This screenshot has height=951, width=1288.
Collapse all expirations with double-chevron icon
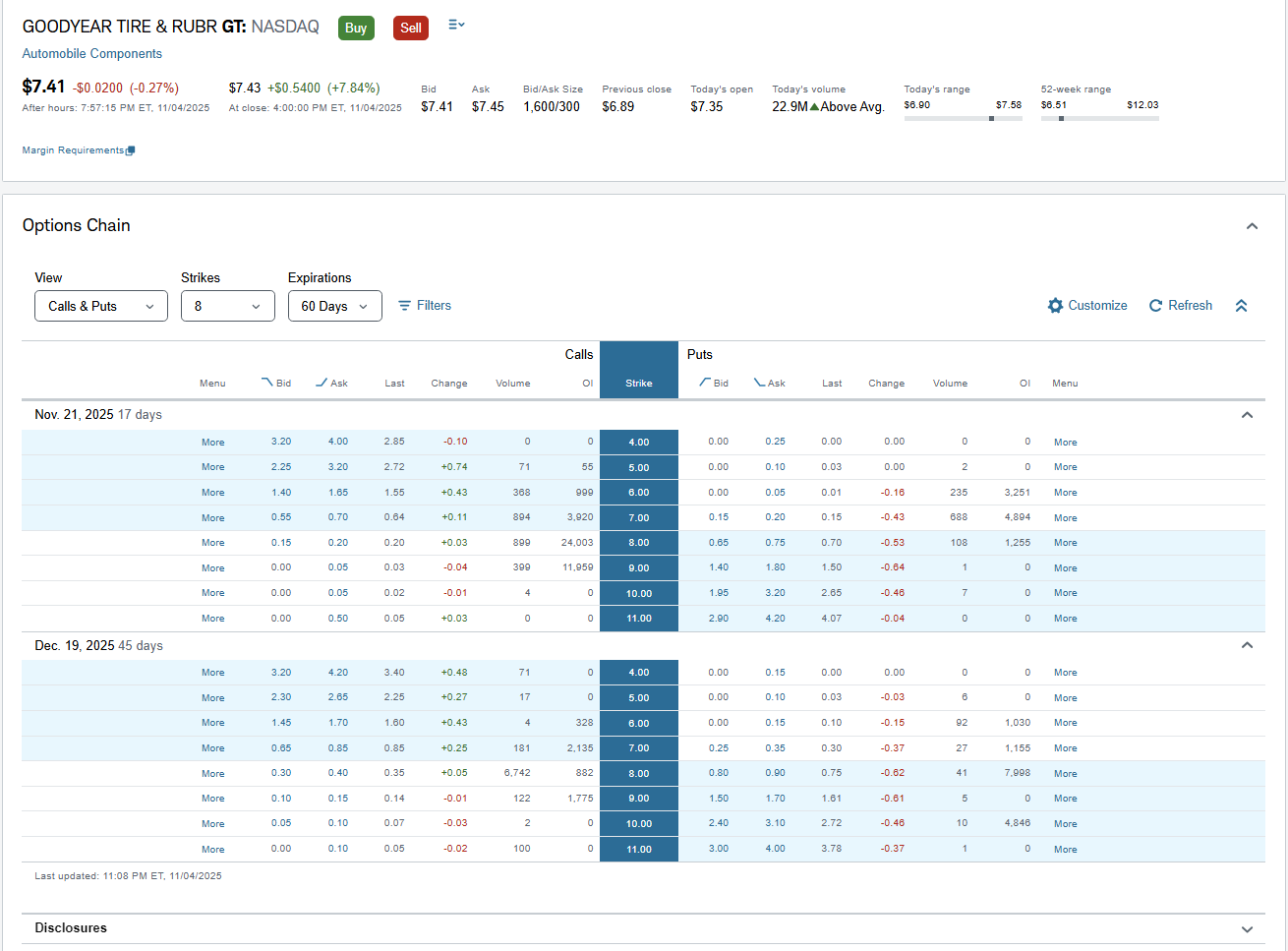[x=1242, y=306]
